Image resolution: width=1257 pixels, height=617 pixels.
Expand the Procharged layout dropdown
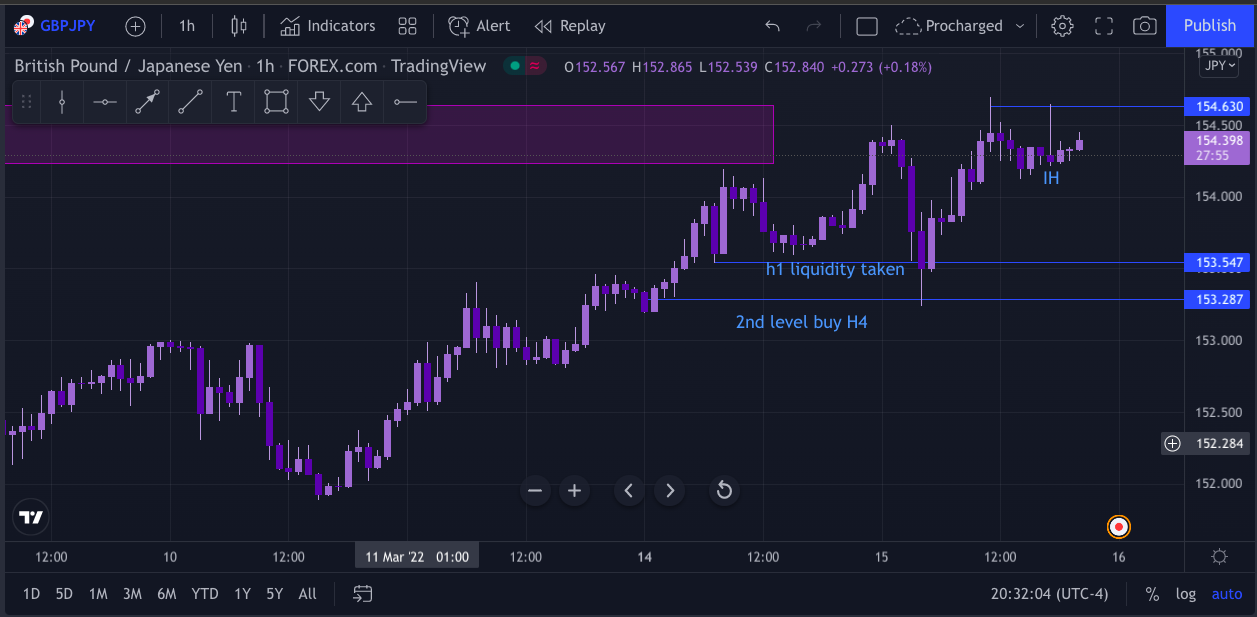point(1020,26)
